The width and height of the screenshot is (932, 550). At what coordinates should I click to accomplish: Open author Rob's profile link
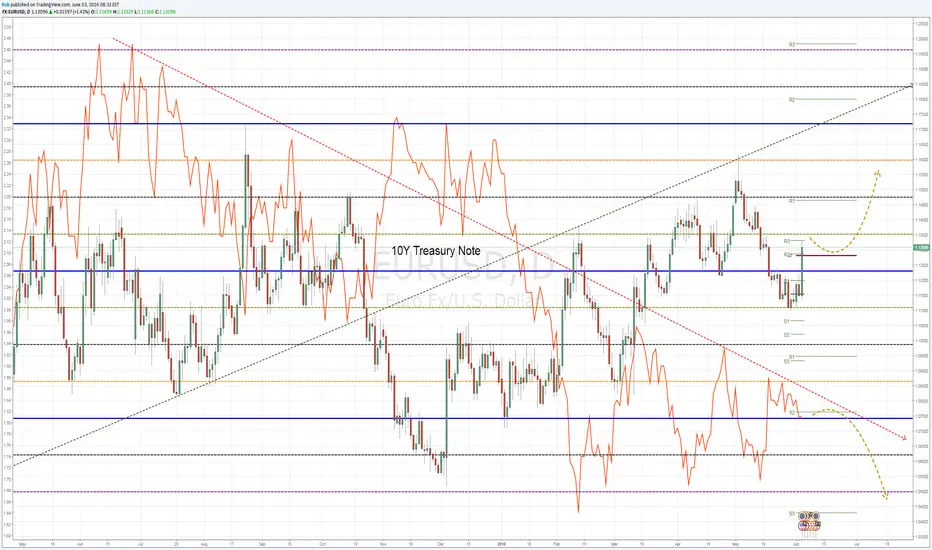pyautogui.click(x=6, y=4)
